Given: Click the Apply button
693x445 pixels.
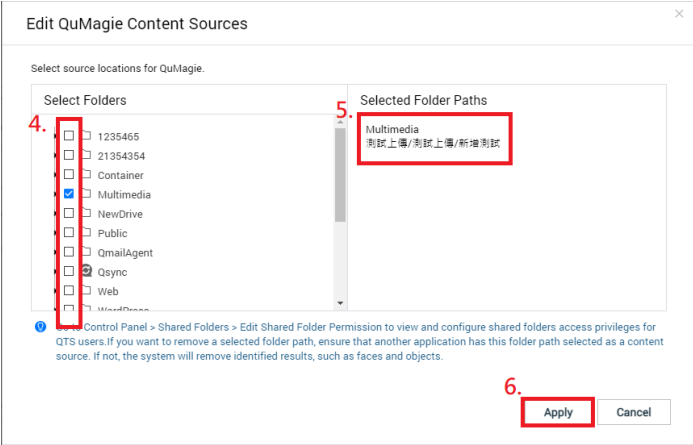Looking at the screenshot, I should coord(558,412).
